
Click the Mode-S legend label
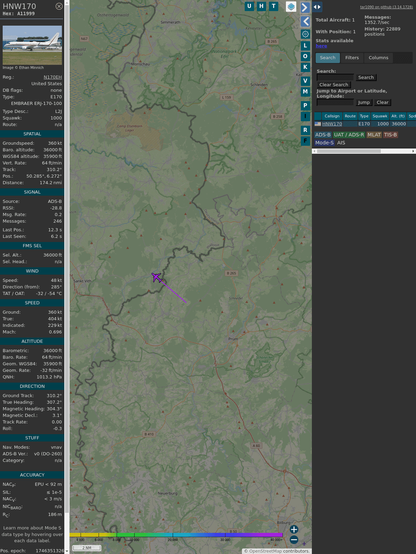(x=324, y=143)
